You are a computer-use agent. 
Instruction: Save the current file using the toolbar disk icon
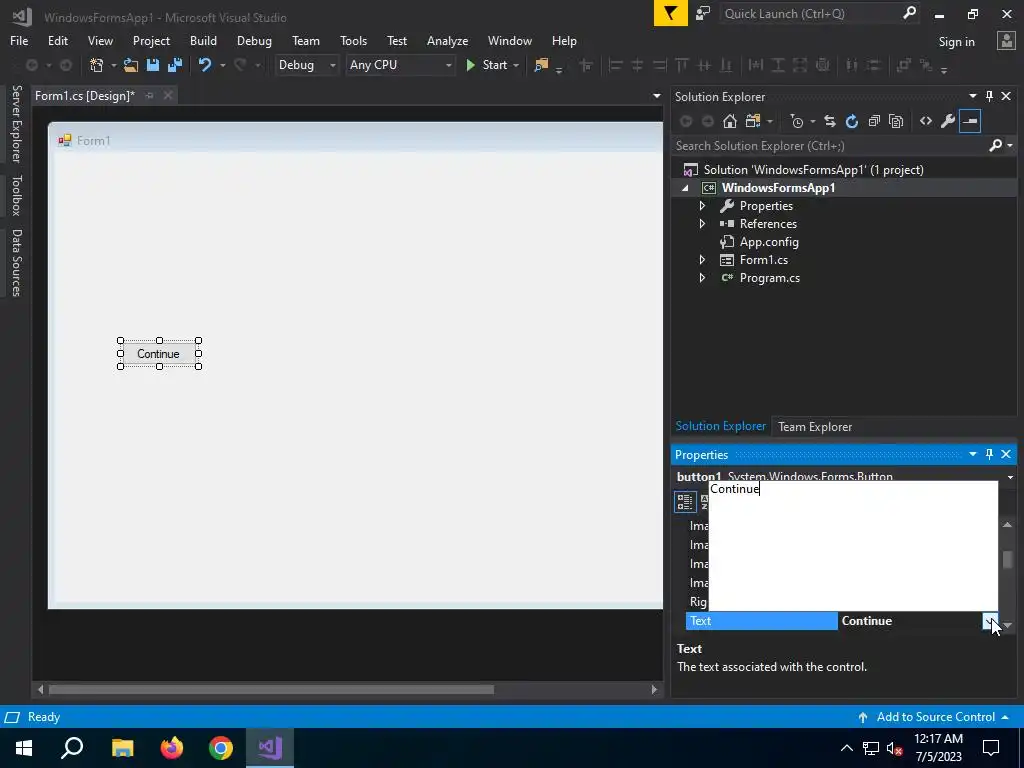[x=153, y=65]
